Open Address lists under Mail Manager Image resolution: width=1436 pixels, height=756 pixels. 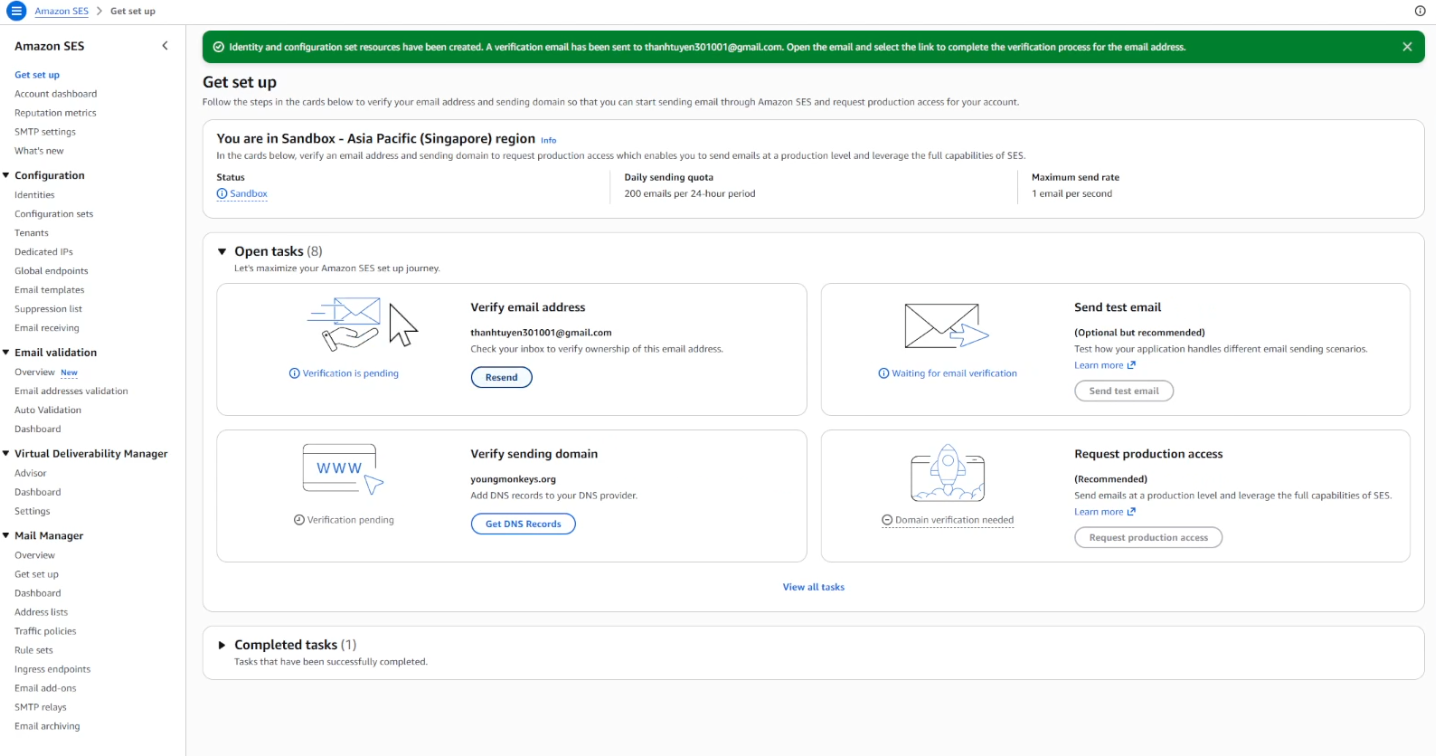coord(41,612)
